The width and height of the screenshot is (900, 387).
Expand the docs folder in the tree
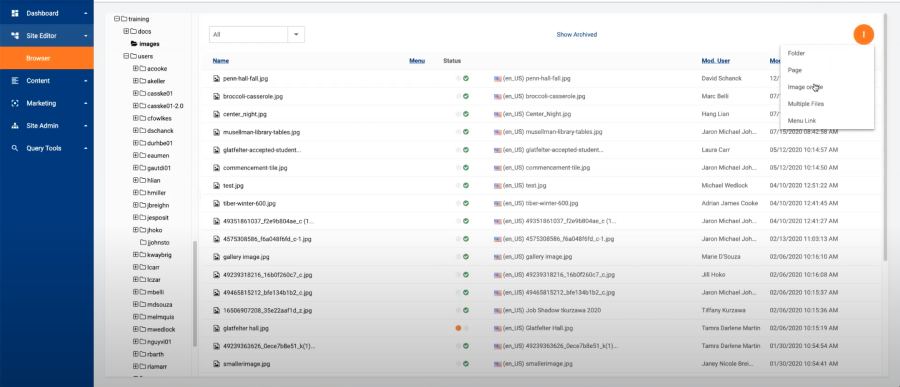click(x=126, y=31)
